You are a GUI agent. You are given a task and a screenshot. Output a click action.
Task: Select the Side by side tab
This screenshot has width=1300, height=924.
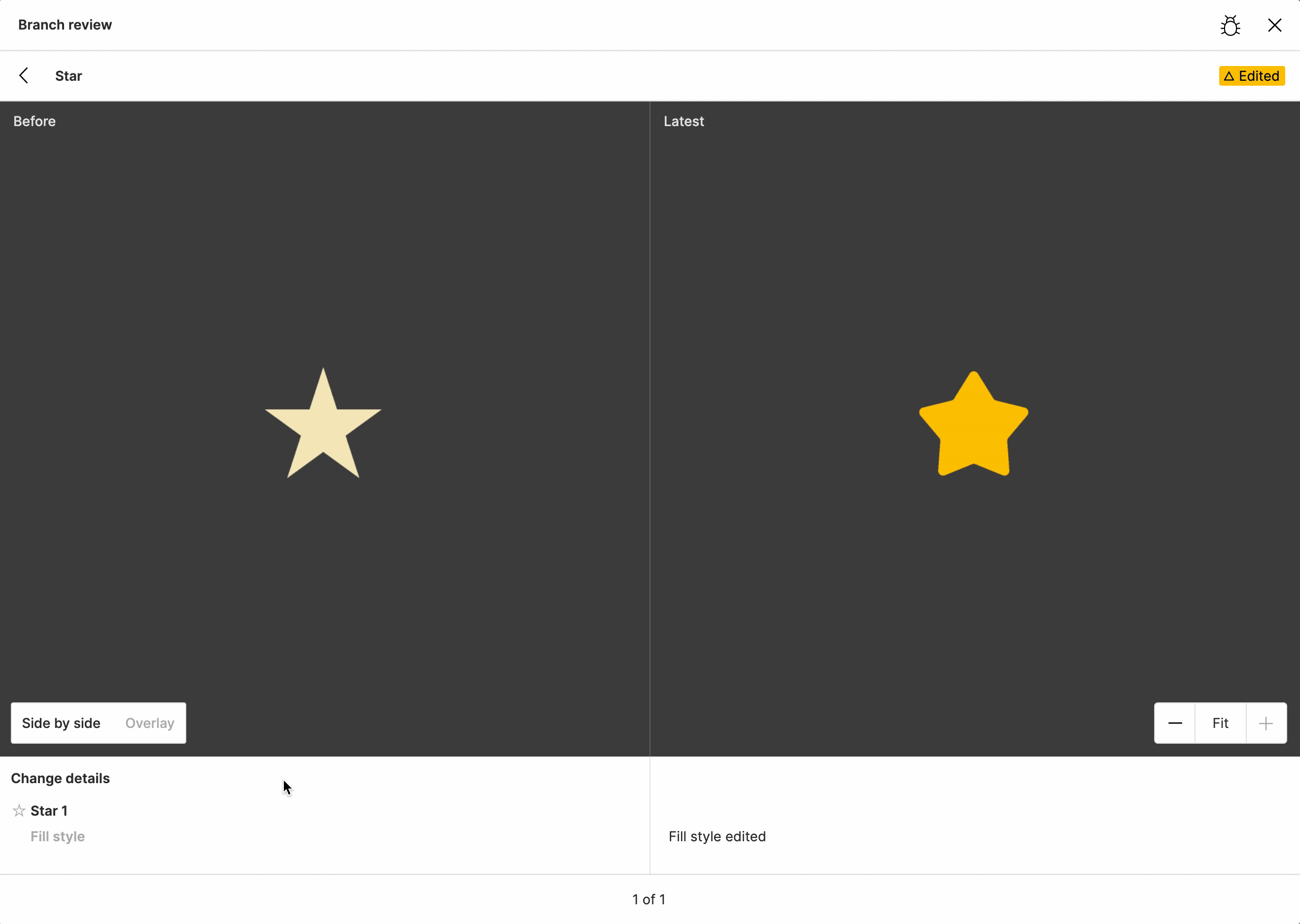[x=62, y=723]
